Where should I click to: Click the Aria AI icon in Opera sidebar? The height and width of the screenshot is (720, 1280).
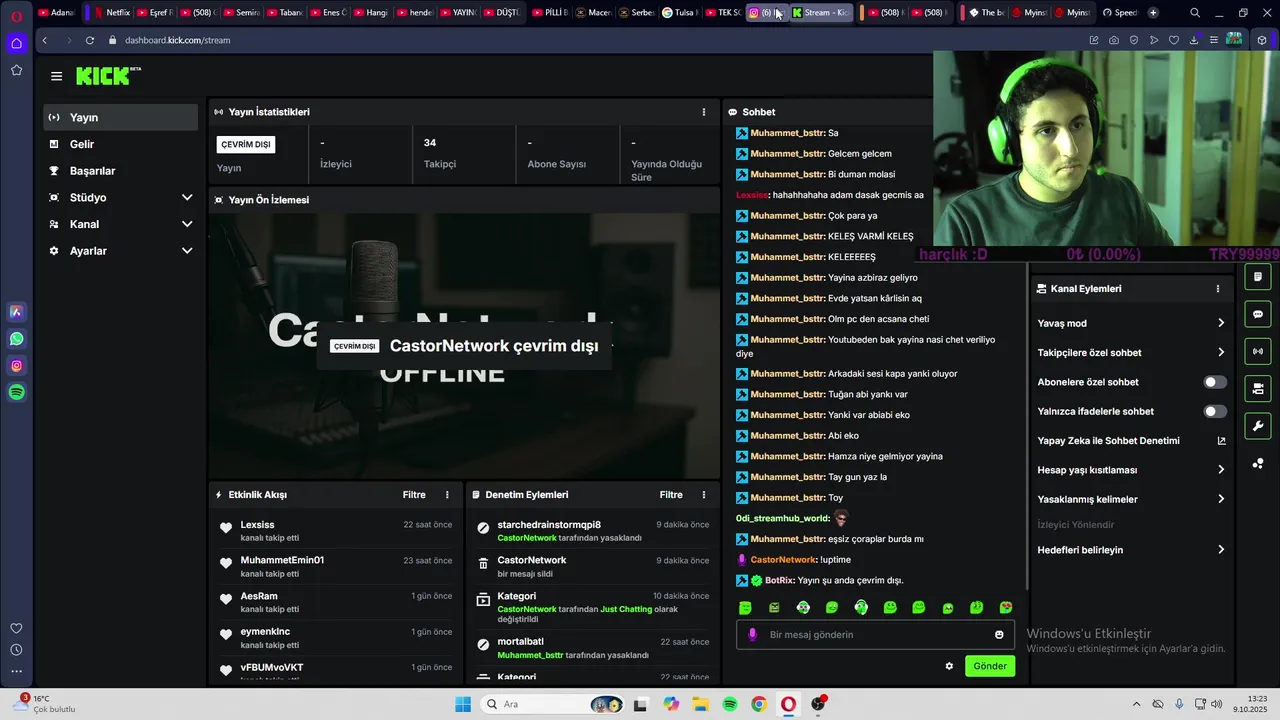coord(16,312)
